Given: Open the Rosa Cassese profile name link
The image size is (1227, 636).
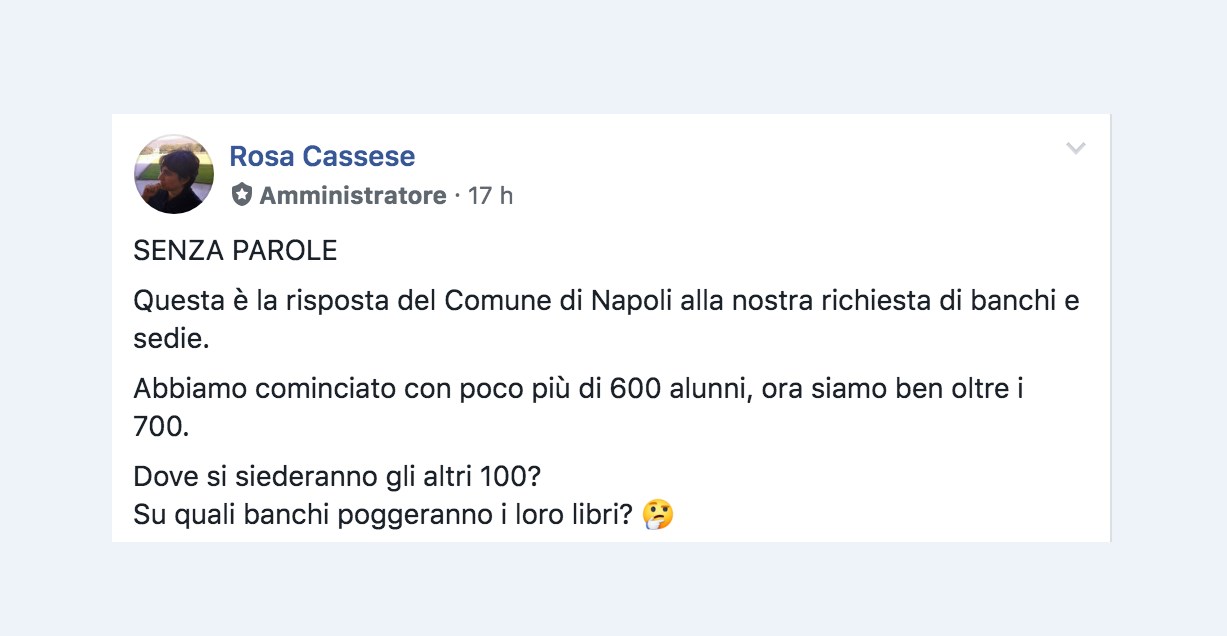Looking at the screenshot, I should (322, 157).
